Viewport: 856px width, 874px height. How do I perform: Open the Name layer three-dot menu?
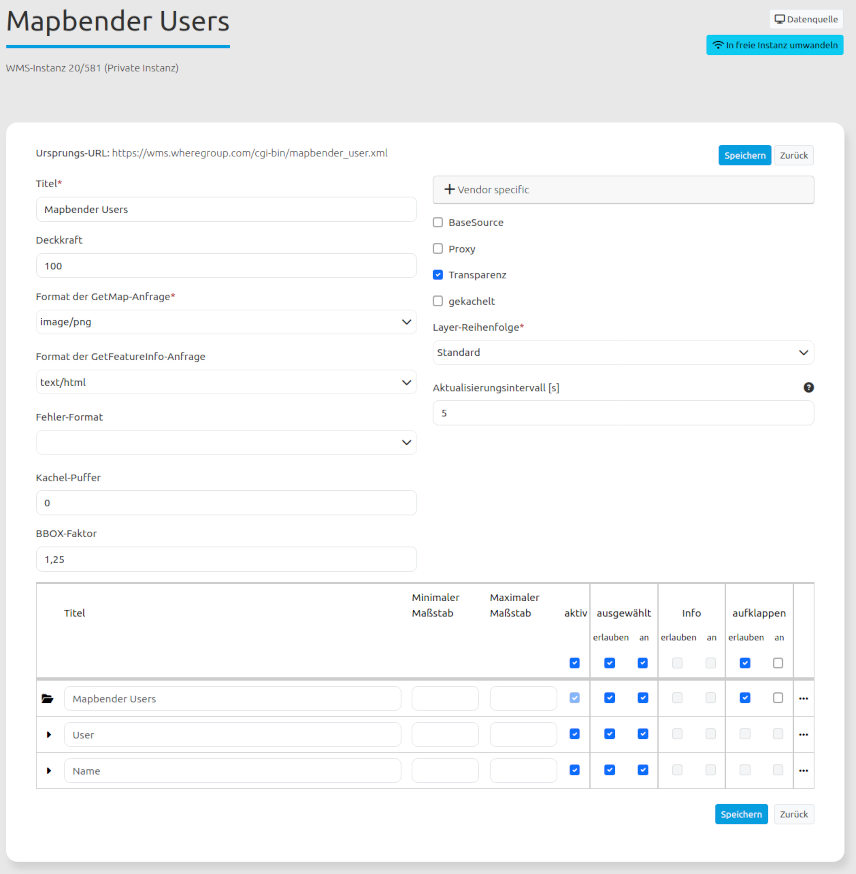(x=803, y=770)
